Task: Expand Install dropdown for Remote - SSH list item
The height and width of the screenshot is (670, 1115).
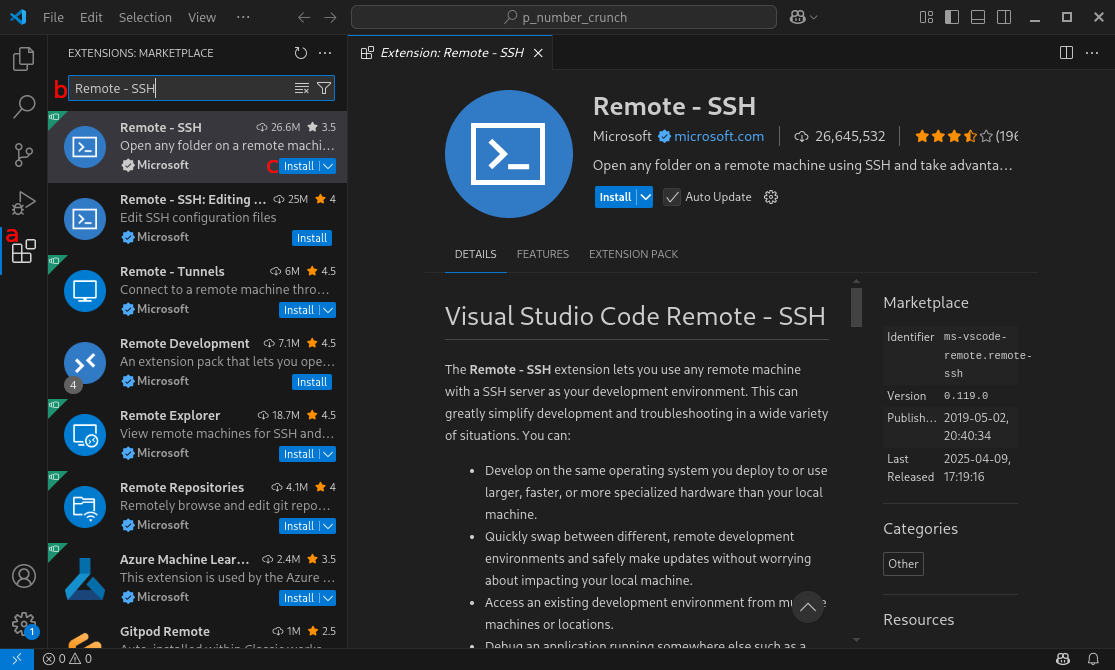Action: coord(328,166)
